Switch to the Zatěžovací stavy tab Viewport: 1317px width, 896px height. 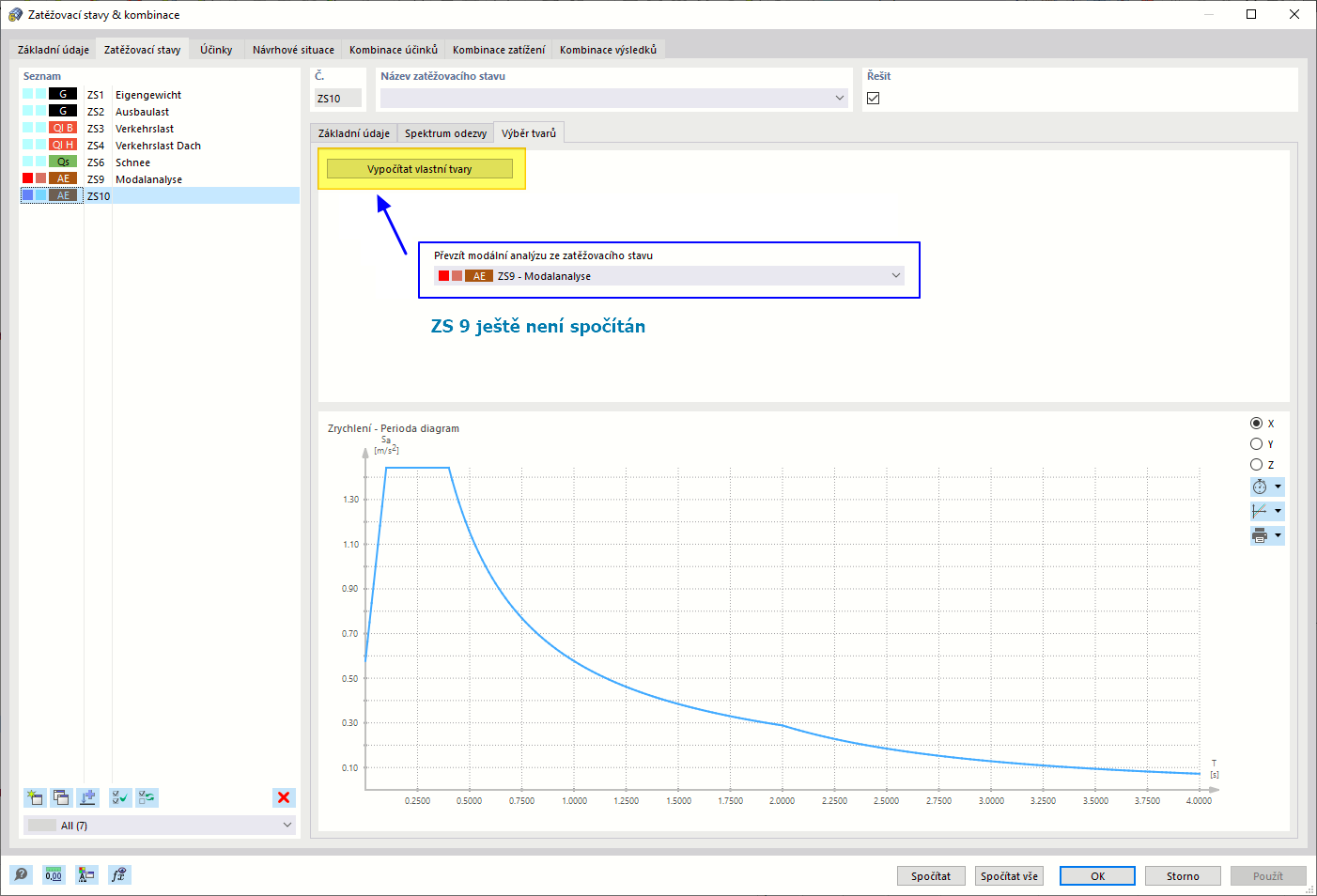click(142, 50)
